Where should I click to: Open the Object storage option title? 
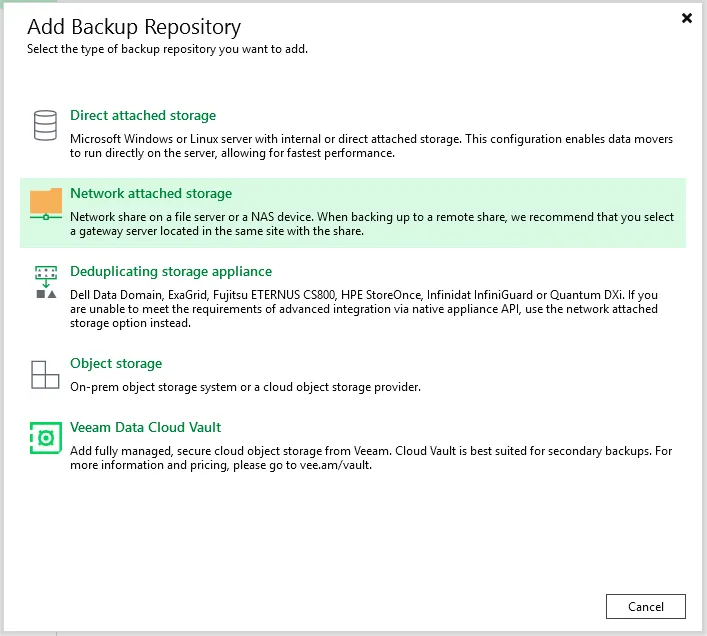tap(116, 364)
